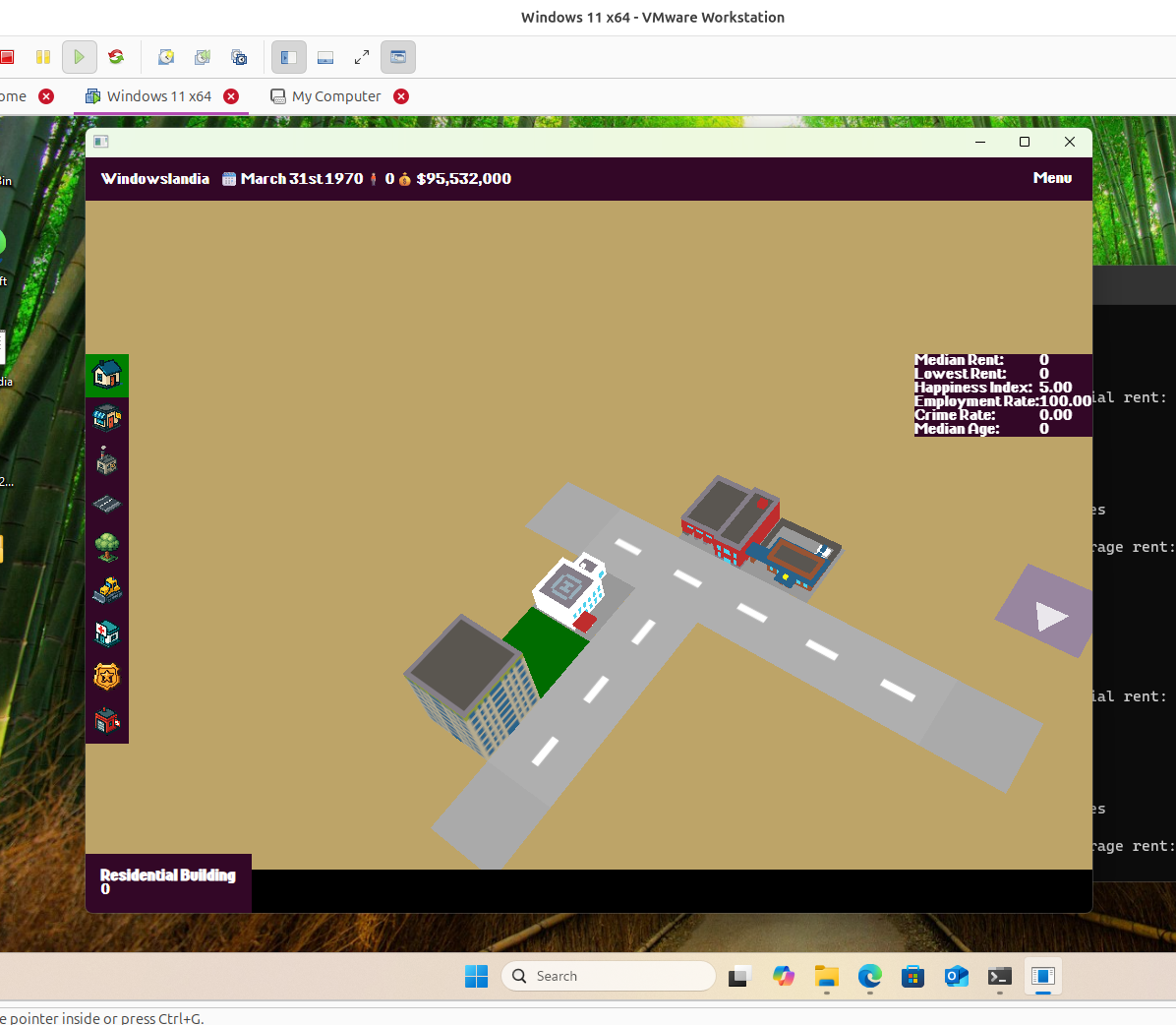
Task: Select the fire station tool
Action: pyautogui.click(x=107, y=721)
